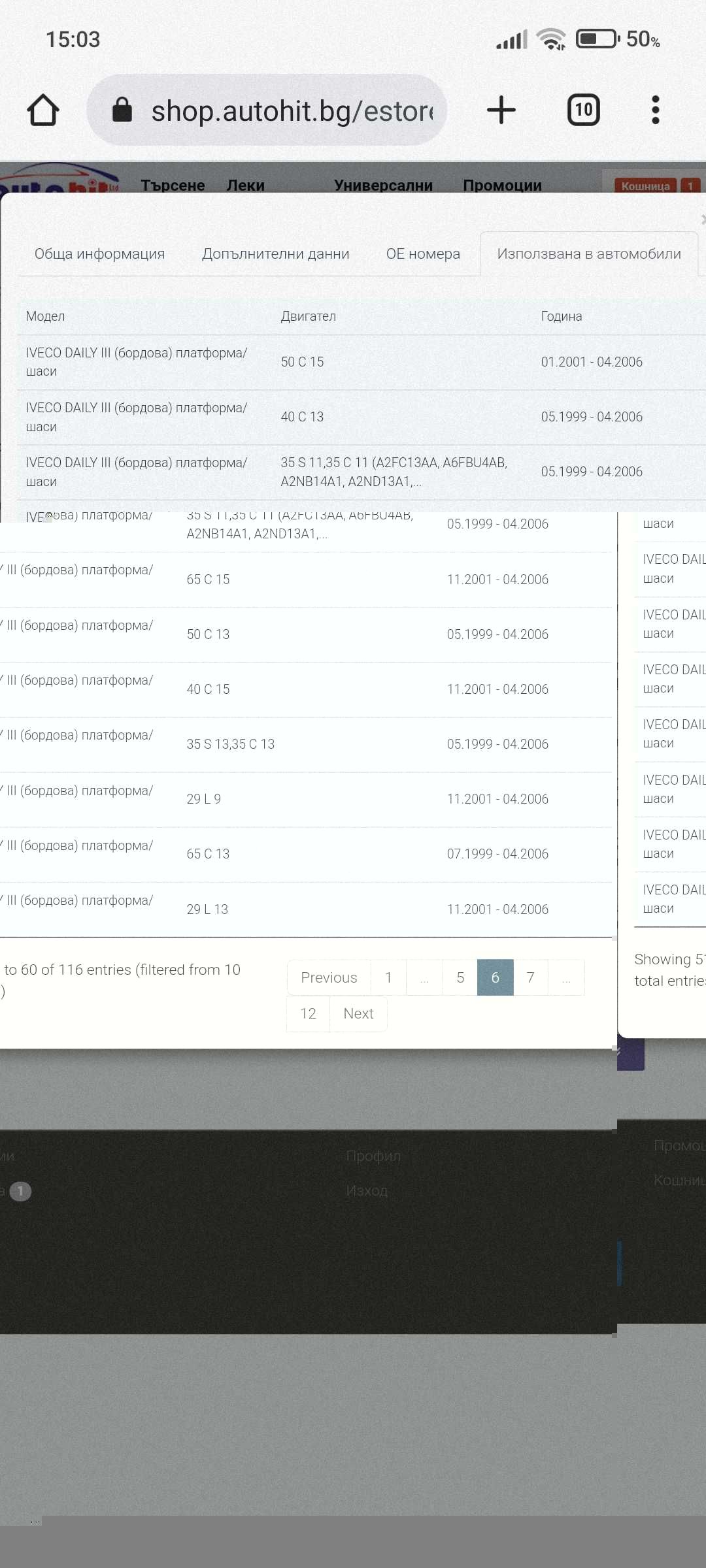This screenshot has width=706, height=1568.
Task: Go to page 7 in pagination
Action: pos(530,977)
